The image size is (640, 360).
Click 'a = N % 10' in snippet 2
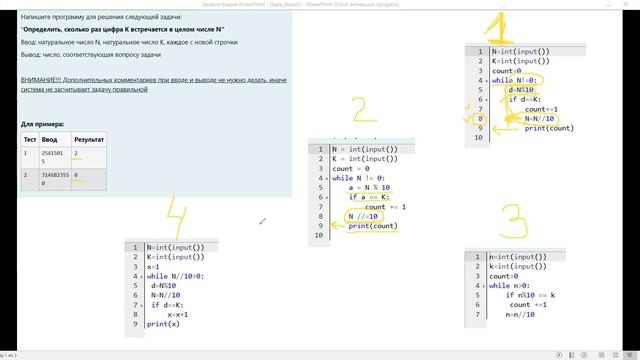point(369,188)
